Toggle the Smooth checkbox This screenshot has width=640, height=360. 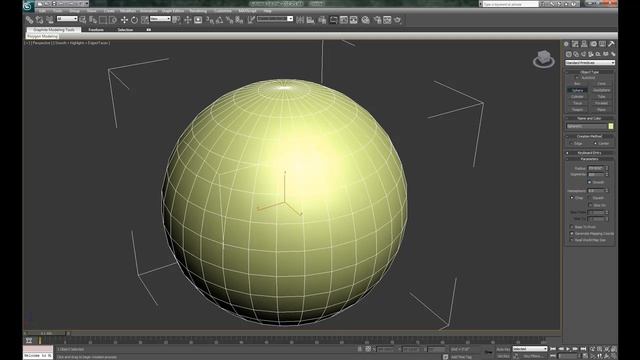point(589,182)
